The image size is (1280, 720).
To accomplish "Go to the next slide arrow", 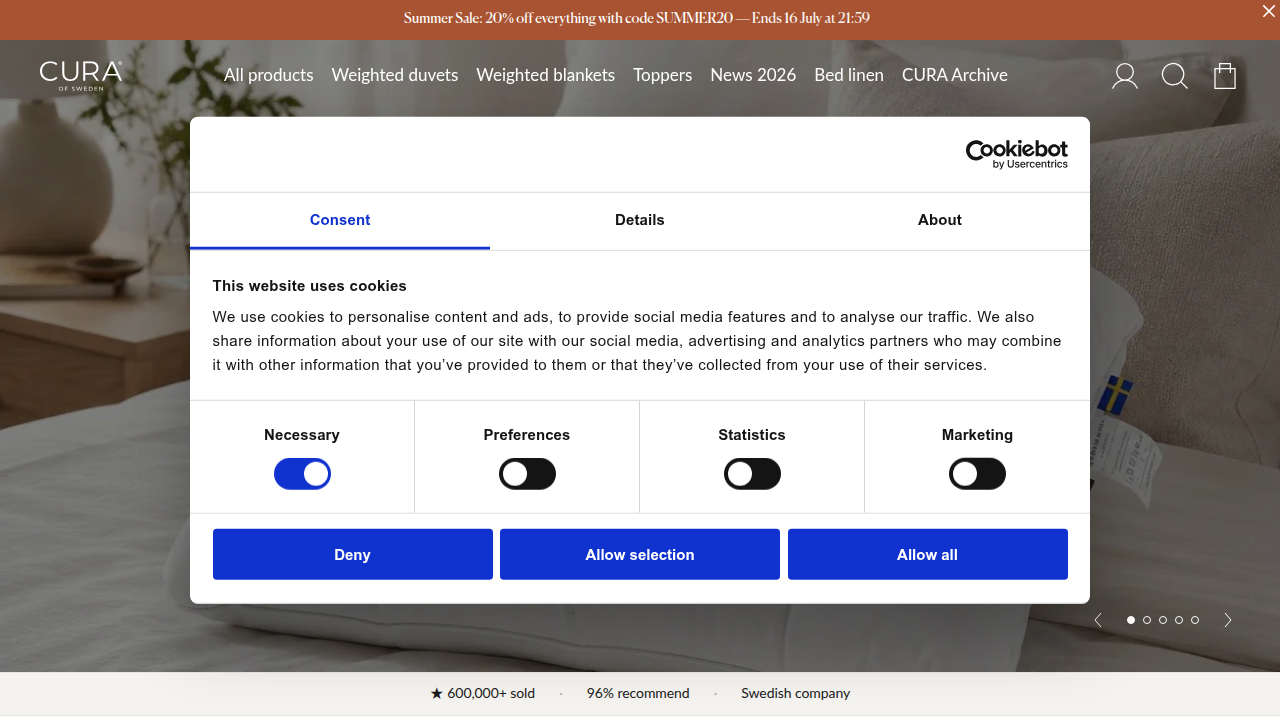I will click(x=1228, y=620).
